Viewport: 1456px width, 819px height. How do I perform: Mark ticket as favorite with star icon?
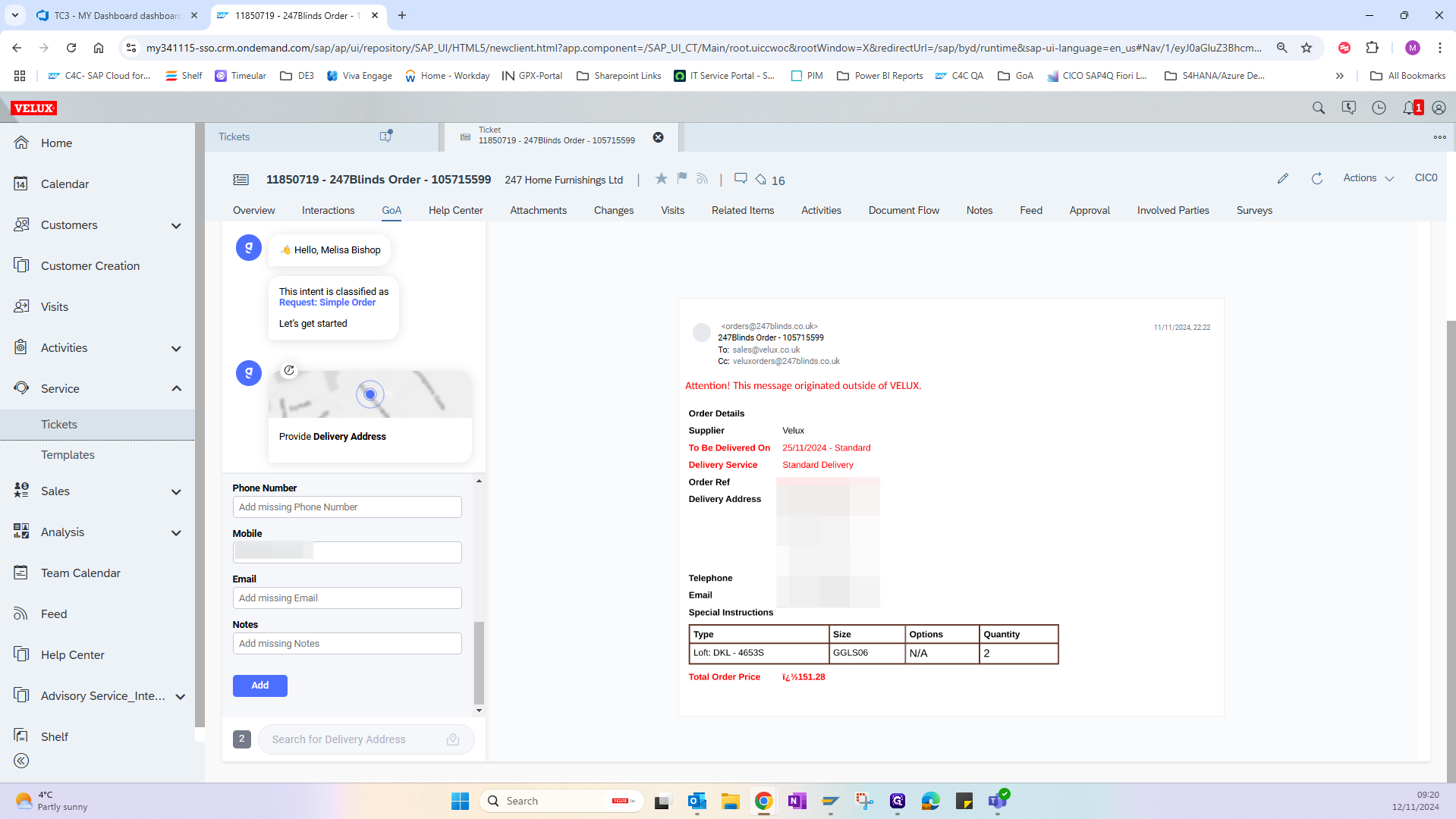pyautogui.click(x=662, y=179)
